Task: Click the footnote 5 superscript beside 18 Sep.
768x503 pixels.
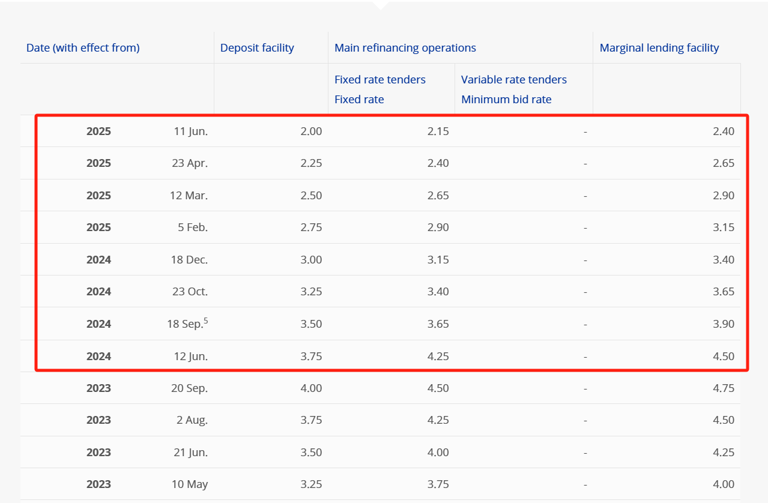Action: 206,320
